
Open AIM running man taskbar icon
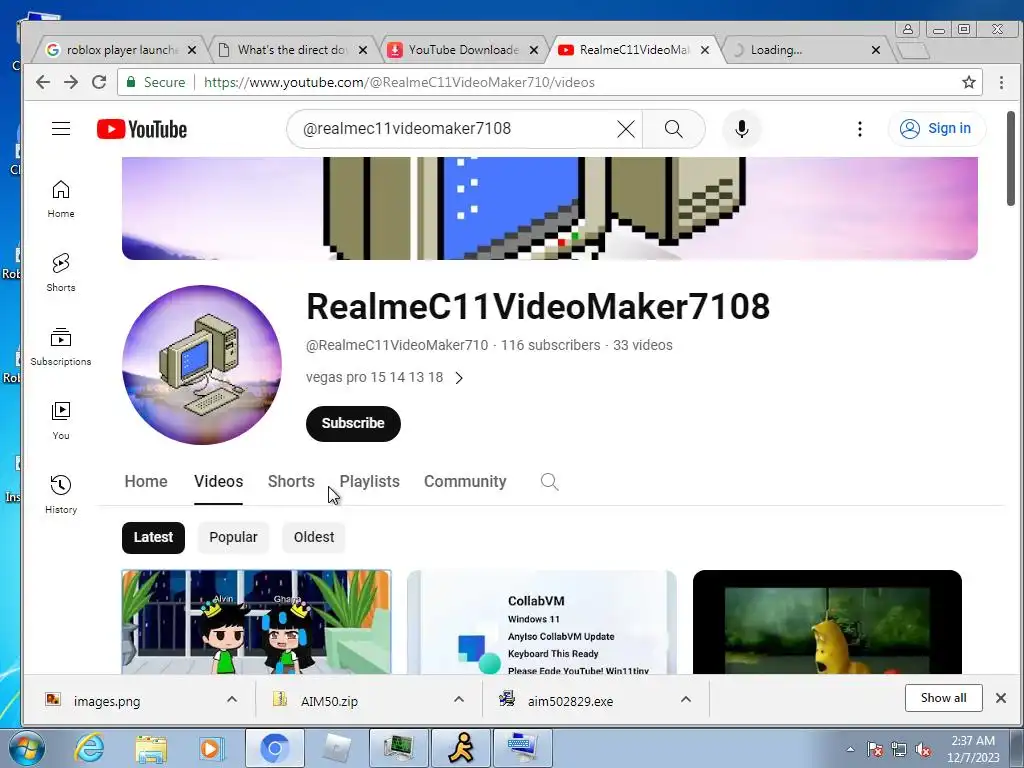[x=460, y=748]
